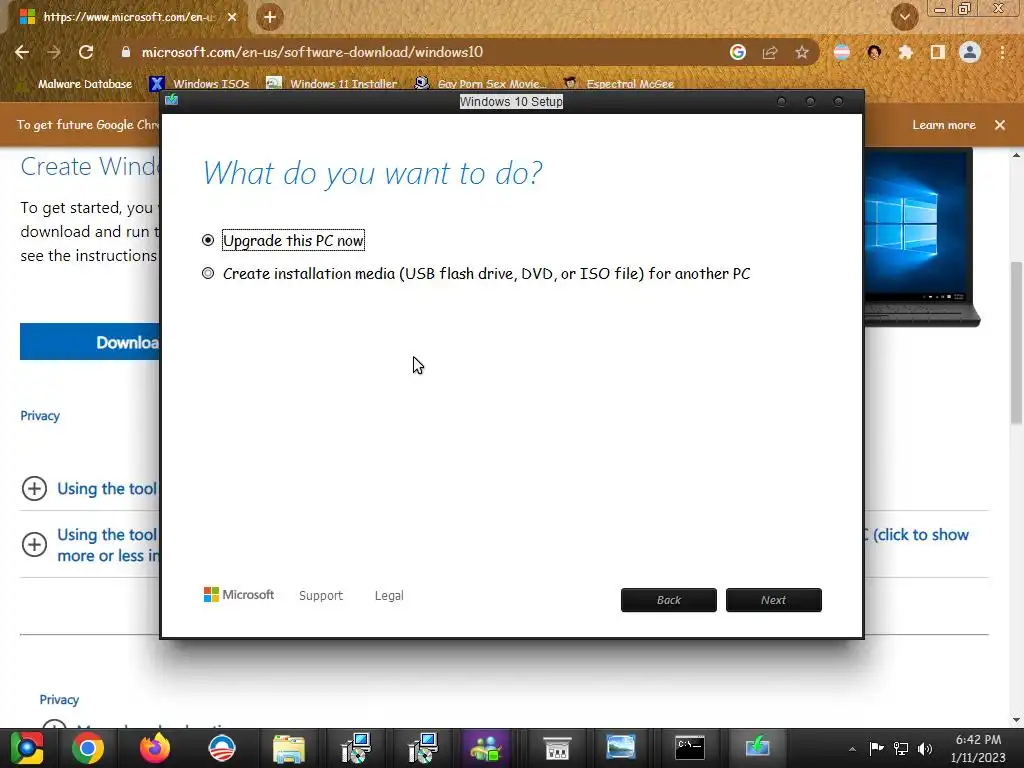Choose the 'Create installation media' radio option

(x=208, y=273)
